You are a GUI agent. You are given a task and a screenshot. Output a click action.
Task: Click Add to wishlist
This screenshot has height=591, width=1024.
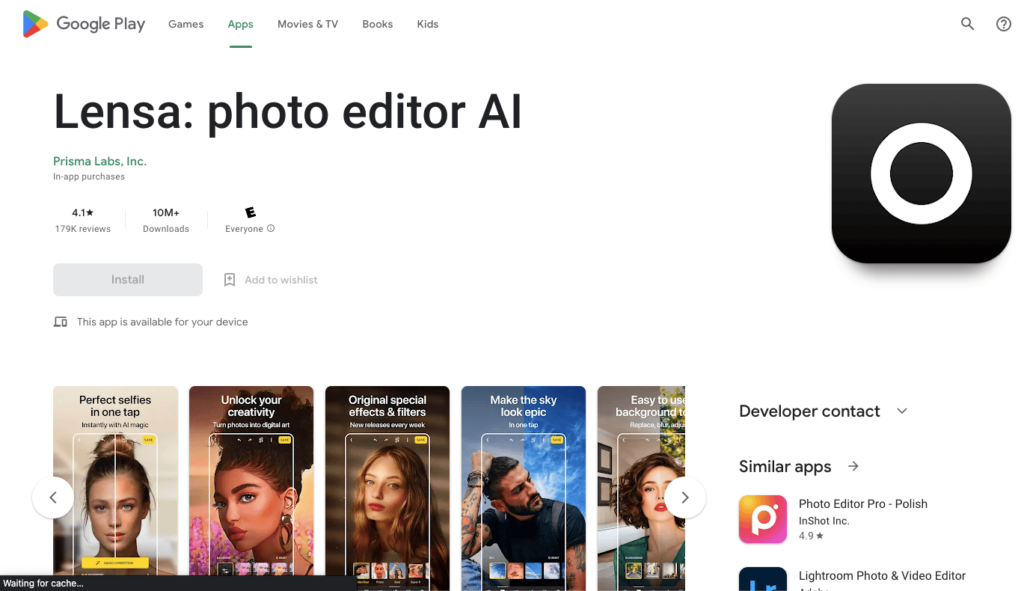[x=281, y=280]
